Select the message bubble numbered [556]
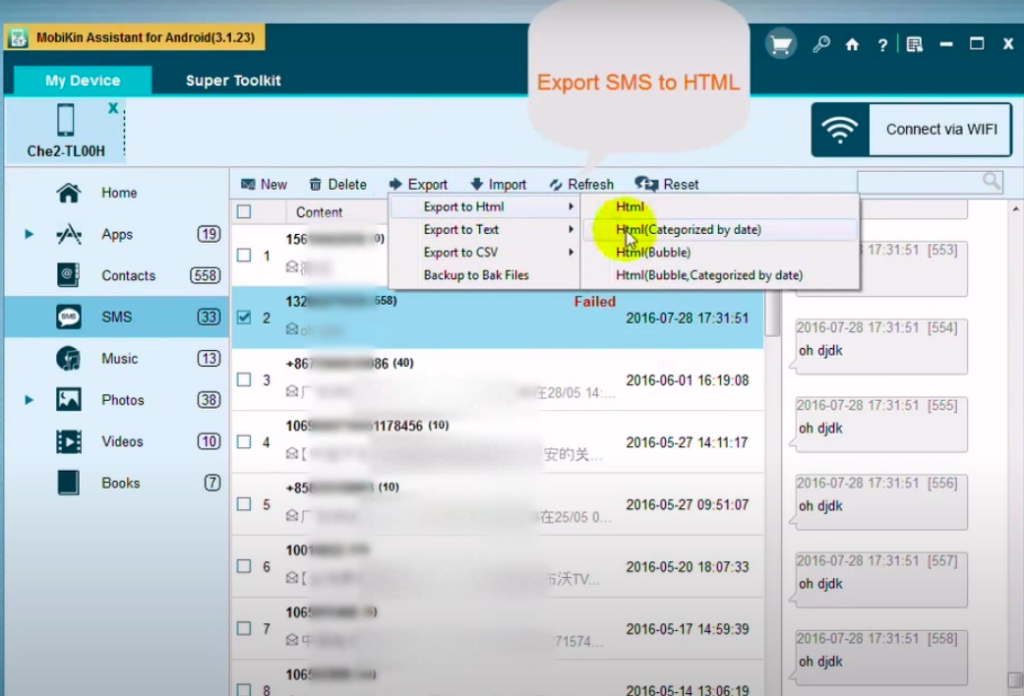The image size is (1024, 696). tap(880, 501)
